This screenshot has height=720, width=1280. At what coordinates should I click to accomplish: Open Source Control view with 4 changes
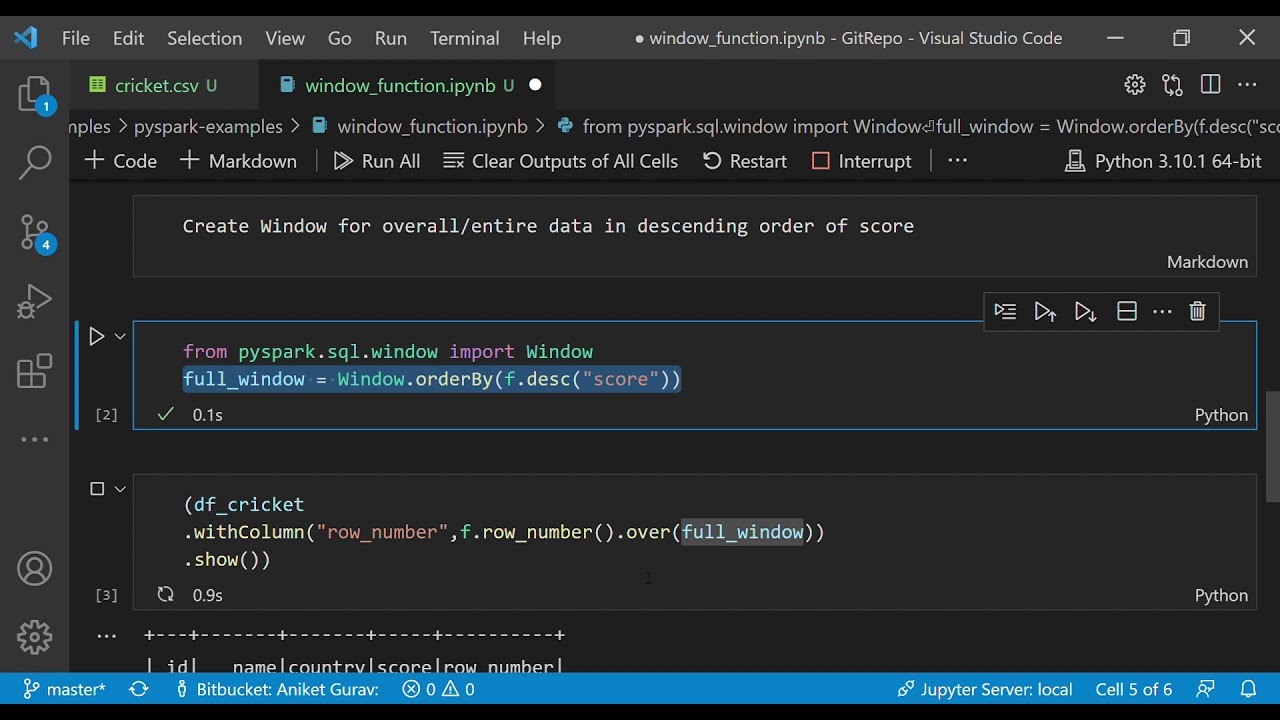click(x=35, y=232)
